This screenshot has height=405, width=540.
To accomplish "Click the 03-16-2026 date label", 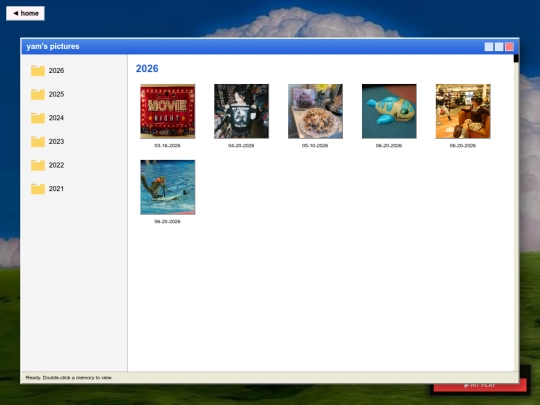I will (167, 146).
